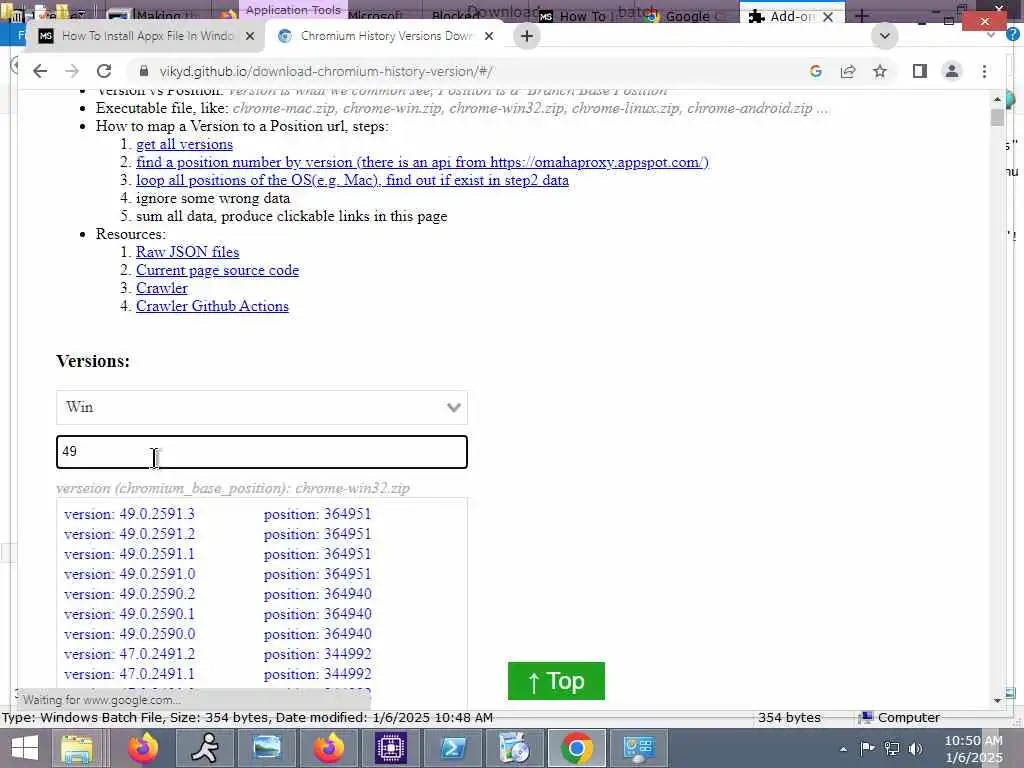This screenshot has height=768, width=1024.
Task: Click the network tray icon
Action: (x=891, y=748)
